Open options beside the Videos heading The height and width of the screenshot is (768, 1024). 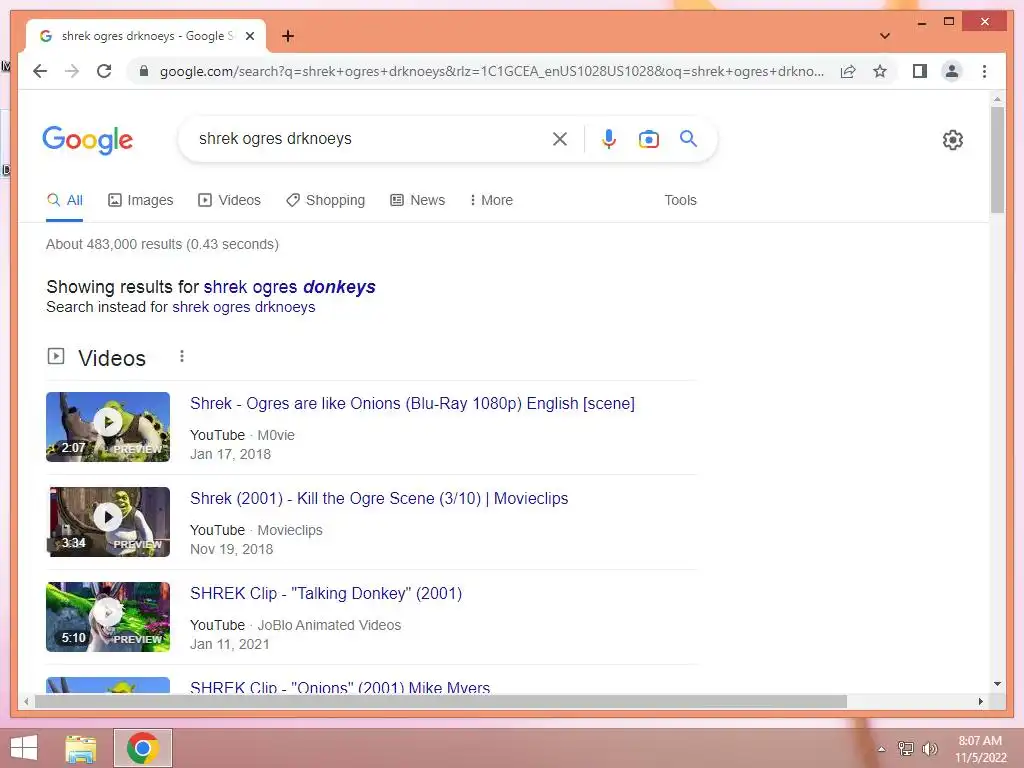182,357
